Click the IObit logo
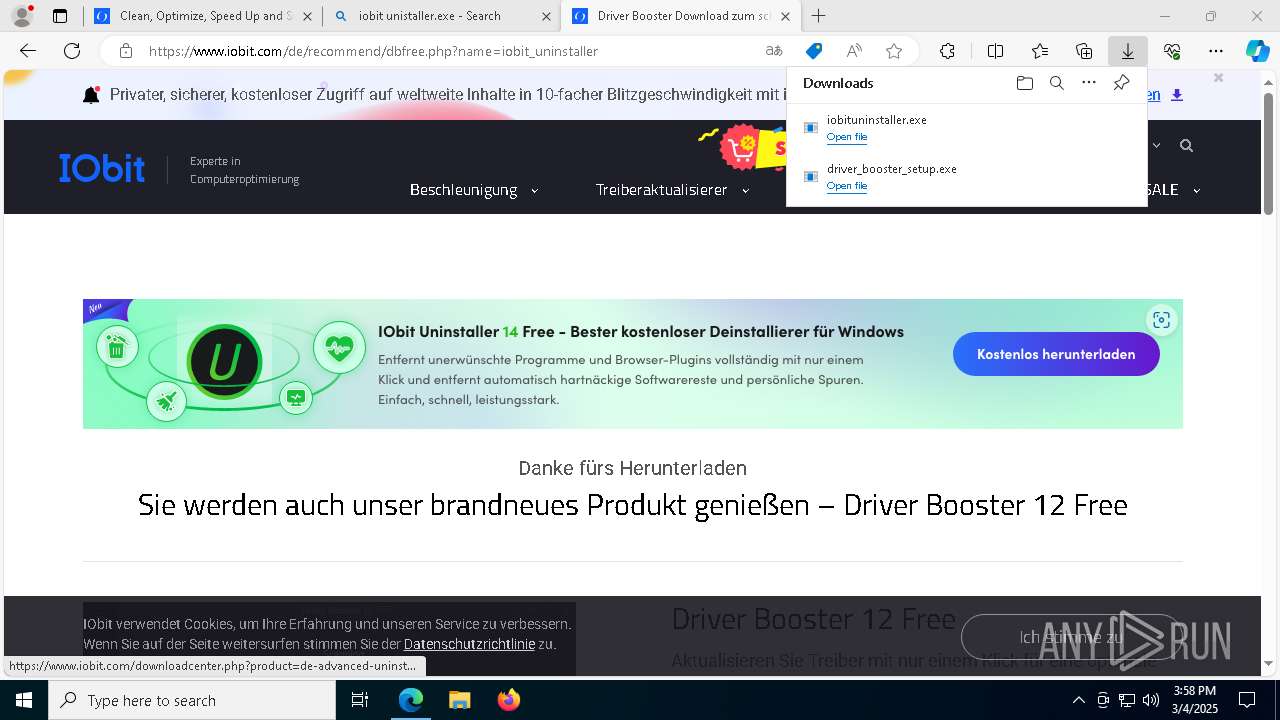Viewport: 1280px width, 720px height. click(x=102, y=168)
